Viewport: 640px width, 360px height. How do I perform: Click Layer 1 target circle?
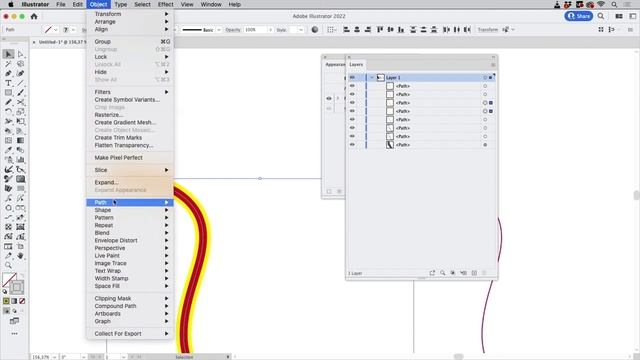(485, 78)
